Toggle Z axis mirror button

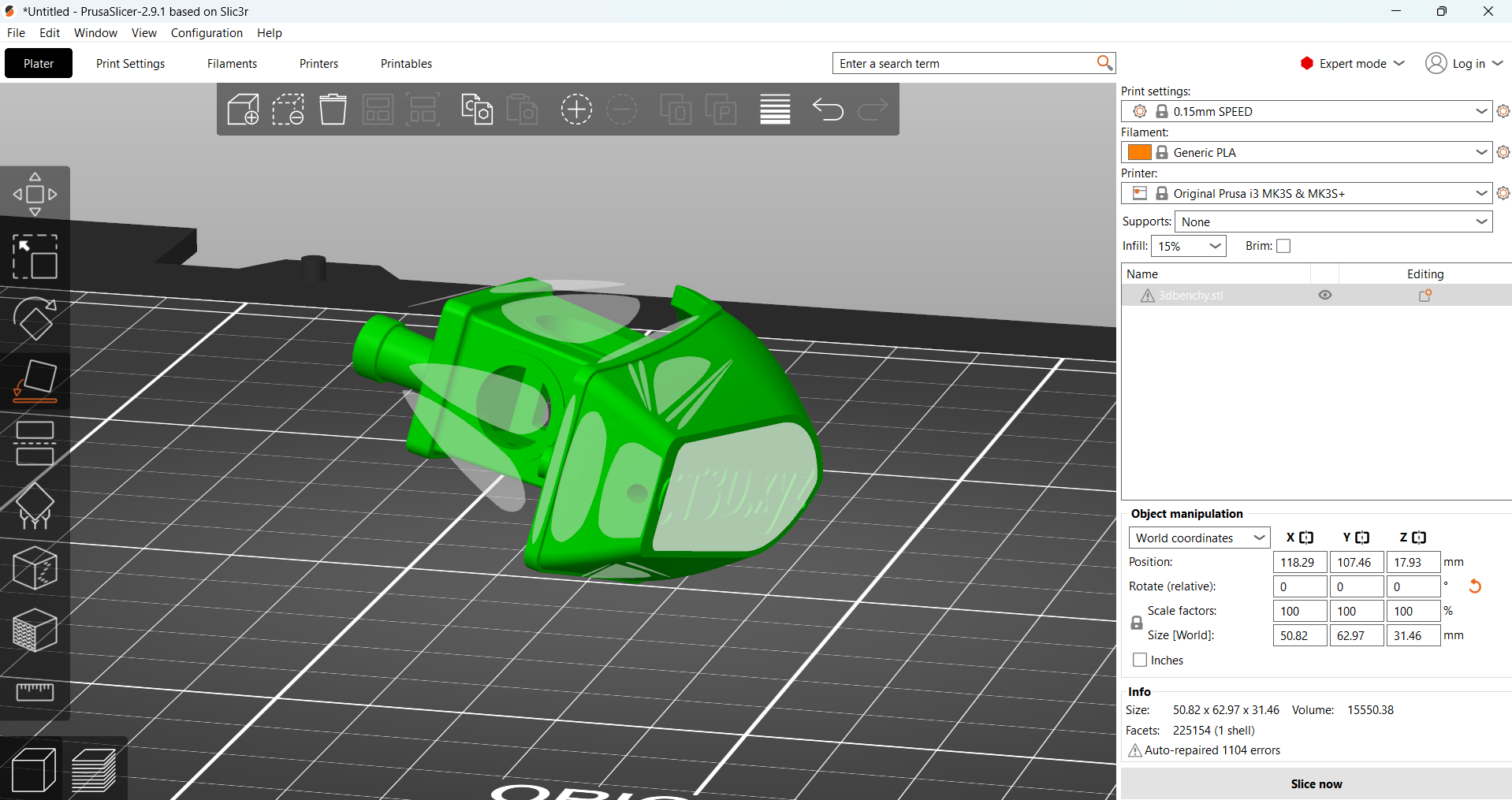(1419, 538)
